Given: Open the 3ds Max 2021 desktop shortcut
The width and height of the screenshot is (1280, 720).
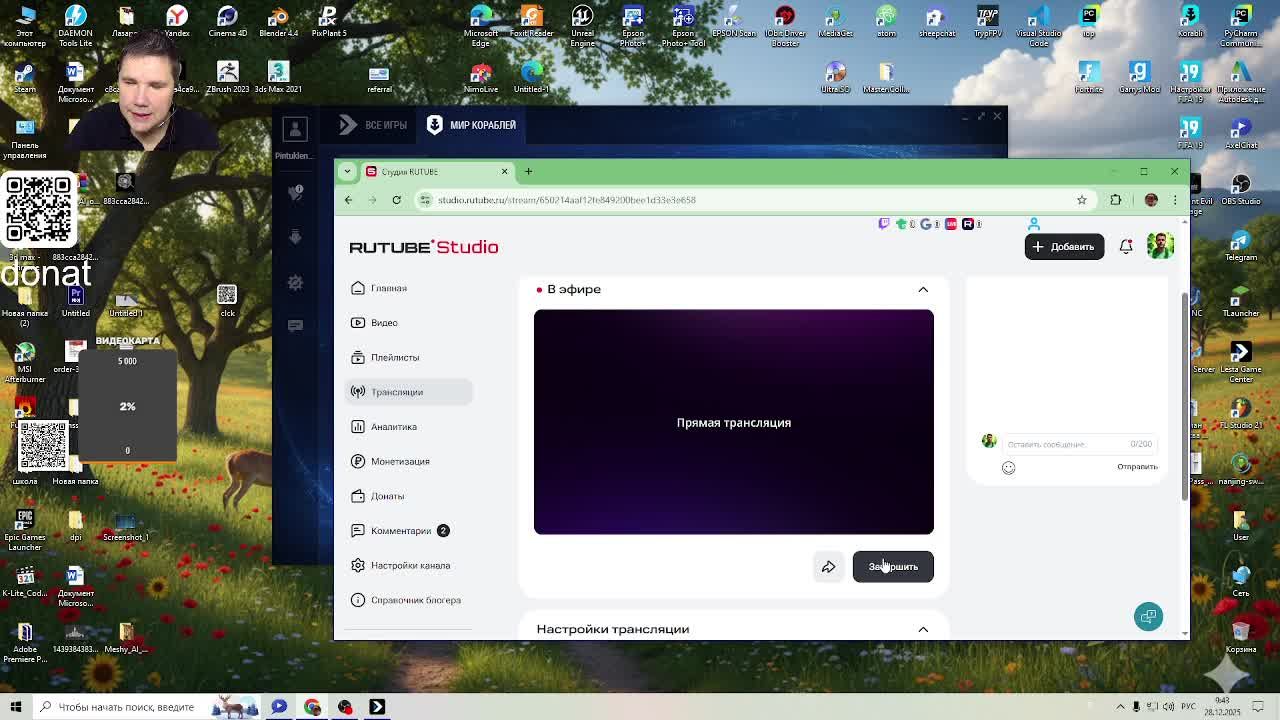Looking at the screenshot, I should click(278, 77).
